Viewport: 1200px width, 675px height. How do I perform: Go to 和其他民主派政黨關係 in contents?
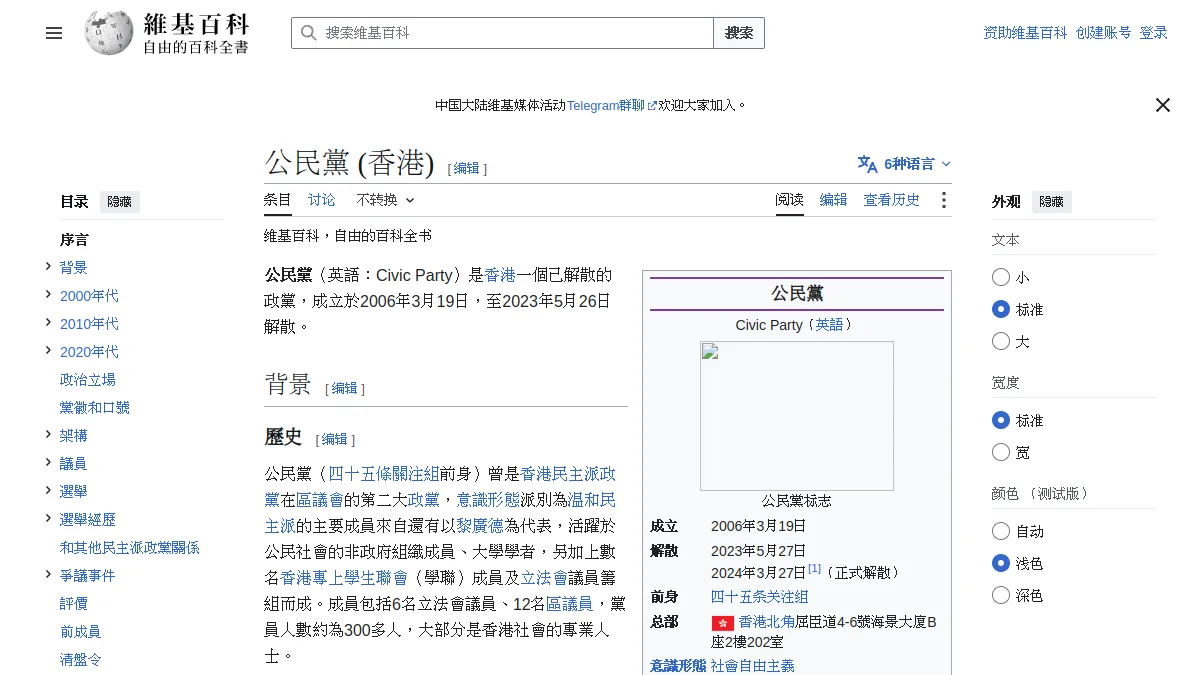point(130,547)
